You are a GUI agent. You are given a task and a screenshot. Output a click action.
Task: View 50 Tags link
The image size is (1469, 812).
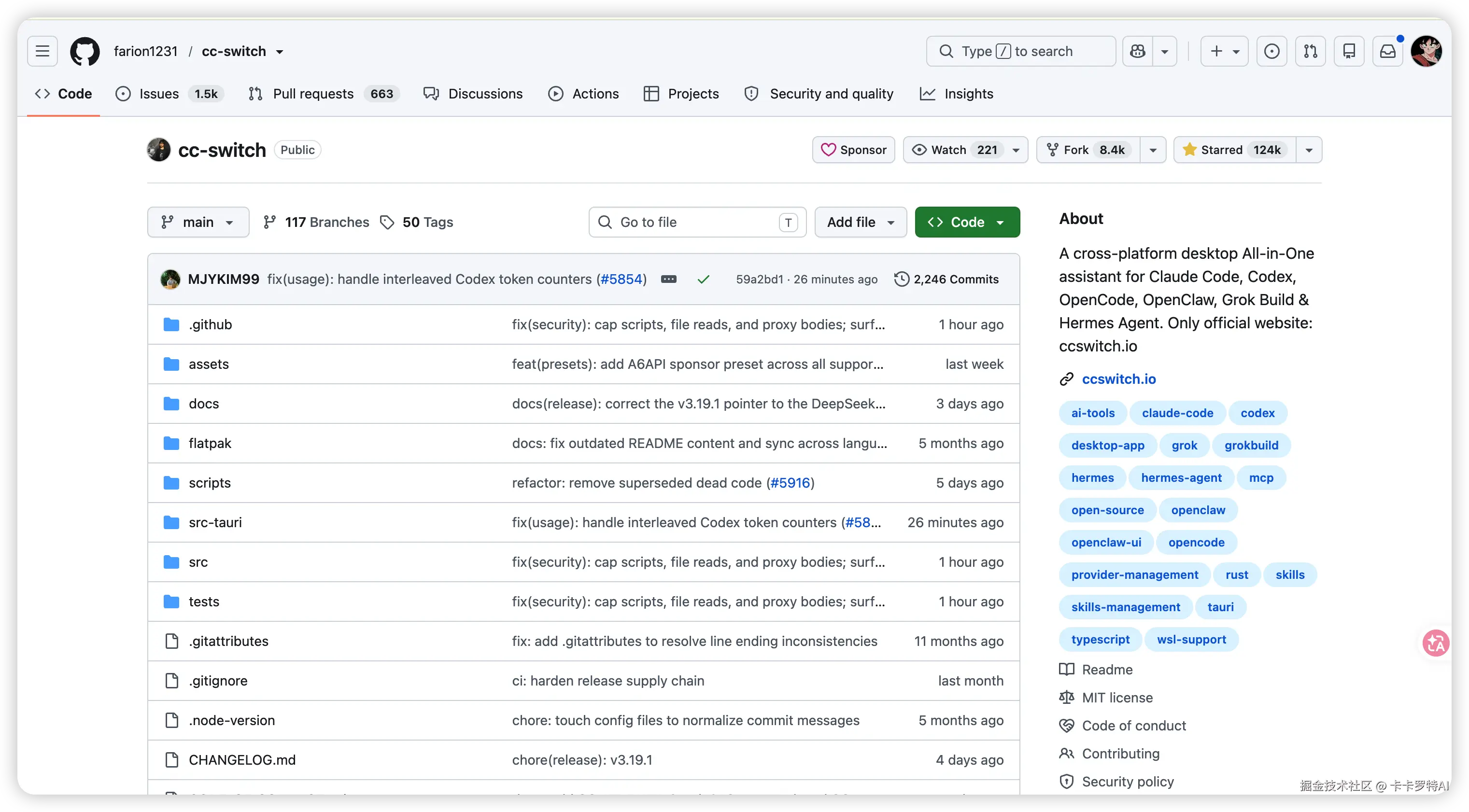pos(417,222)
